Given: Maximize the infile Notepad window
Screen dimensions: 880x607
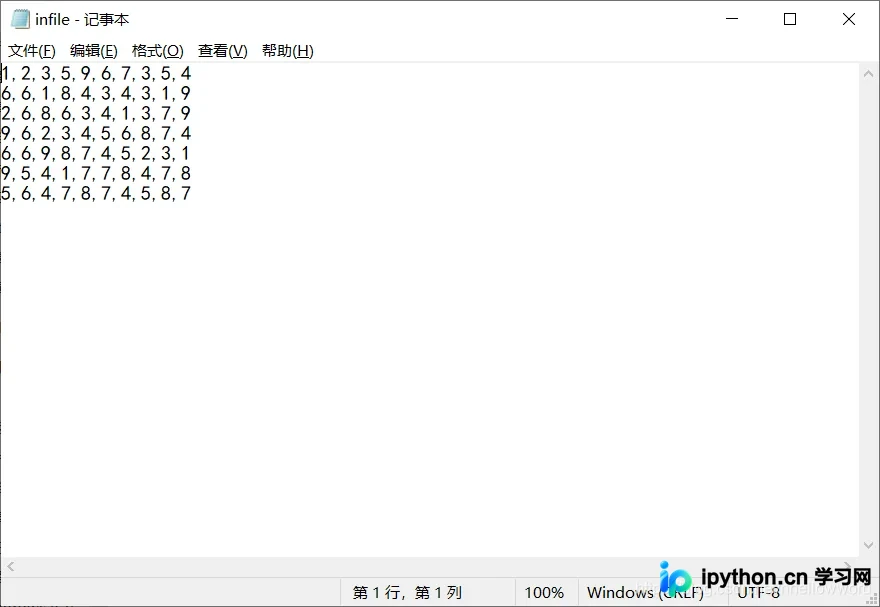Looking at the screenshot, I should tap(790, 19).
